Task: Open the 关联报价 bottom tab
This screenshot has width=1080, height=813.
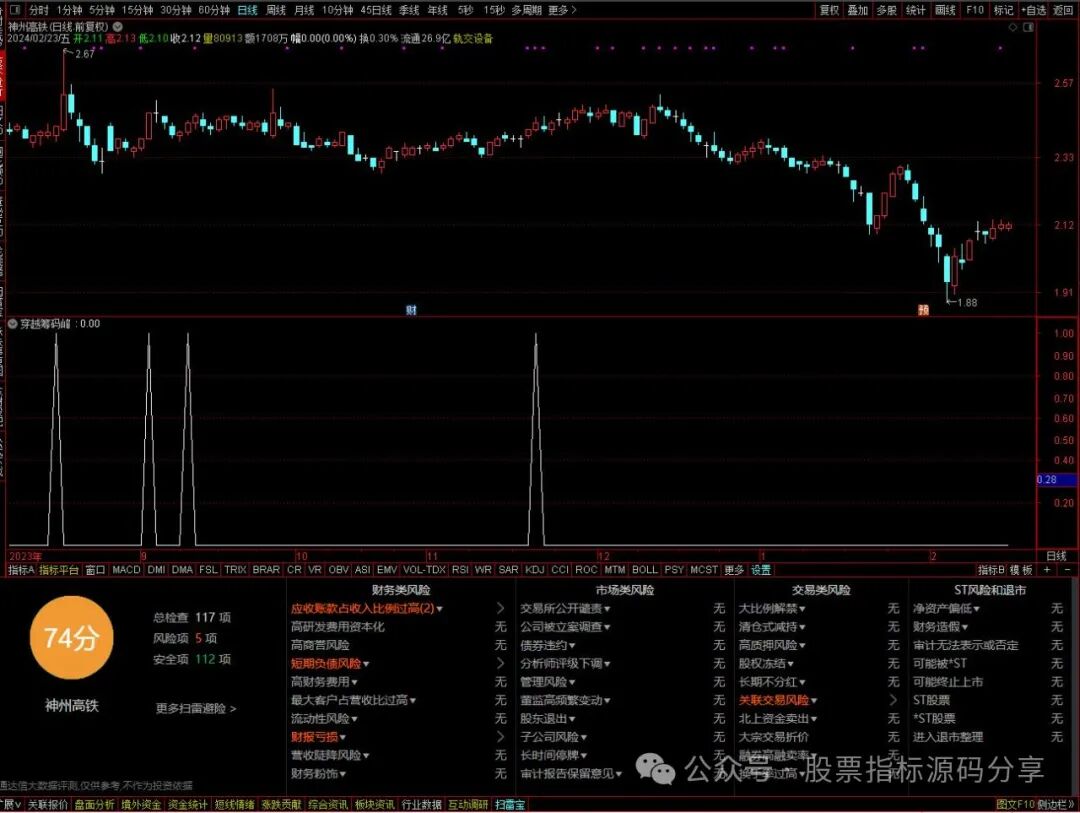Action: [x=48, y=805]
